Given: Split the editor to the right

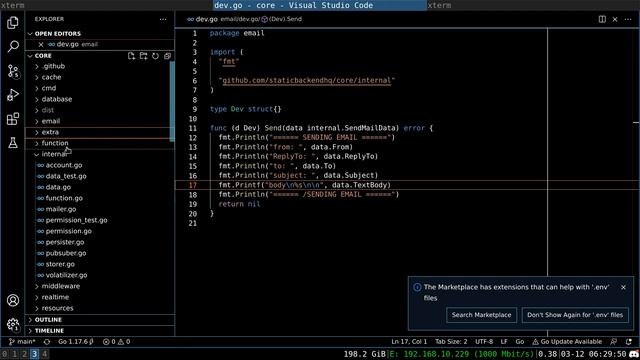Looking at the screenshot, I should click(x=602, y=19).
